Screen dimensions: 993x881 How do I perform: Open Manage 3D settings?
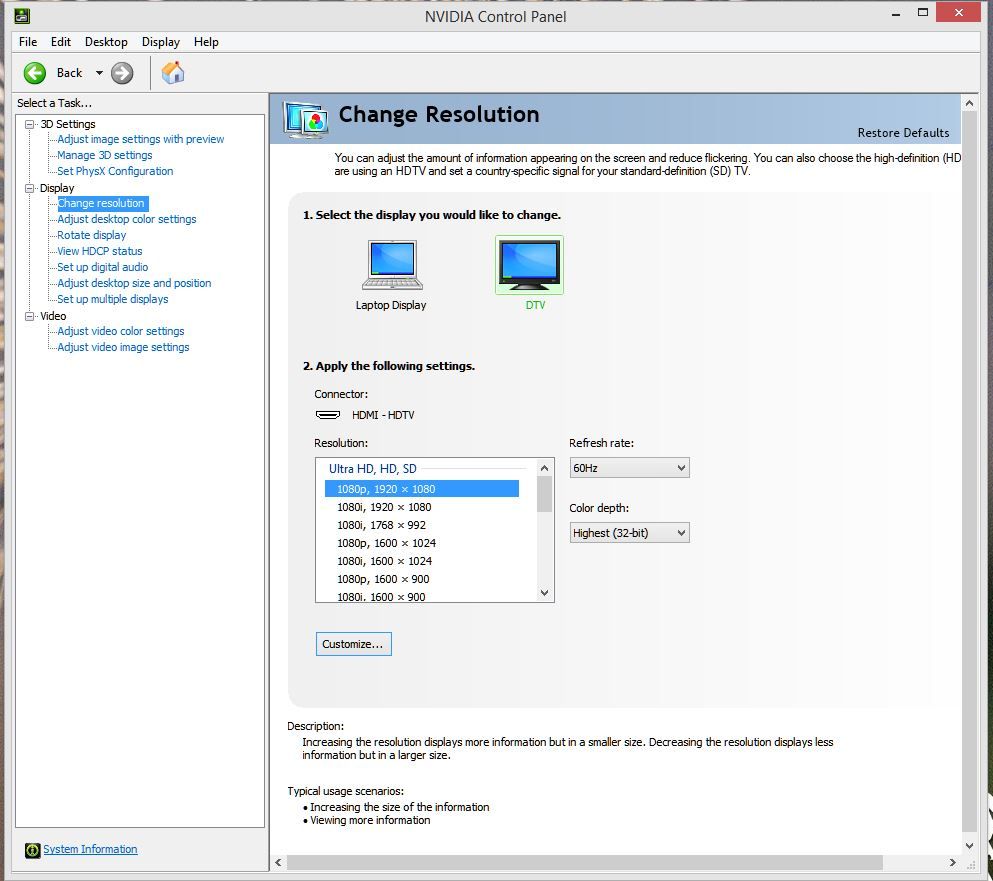[104, 155]
